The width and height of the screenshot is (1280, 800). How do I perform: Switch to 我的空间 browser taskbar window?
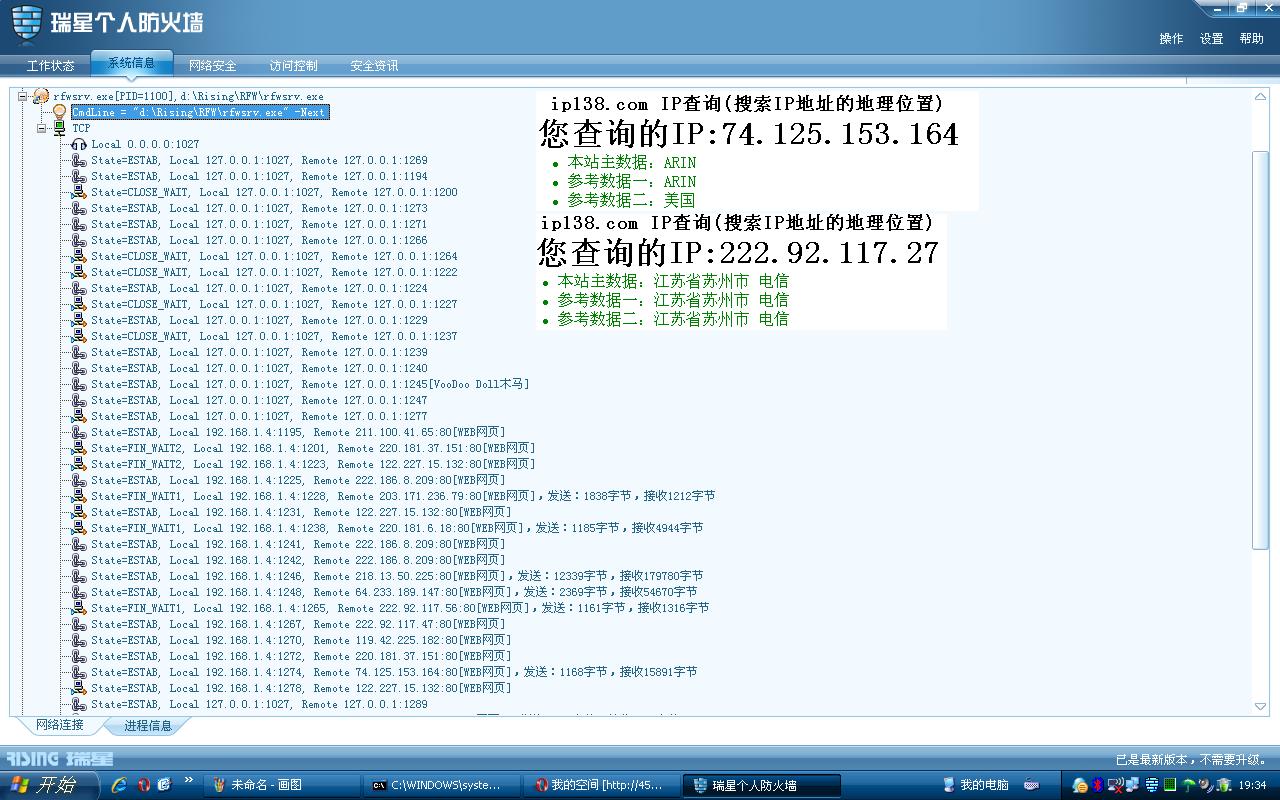[601, 785]
